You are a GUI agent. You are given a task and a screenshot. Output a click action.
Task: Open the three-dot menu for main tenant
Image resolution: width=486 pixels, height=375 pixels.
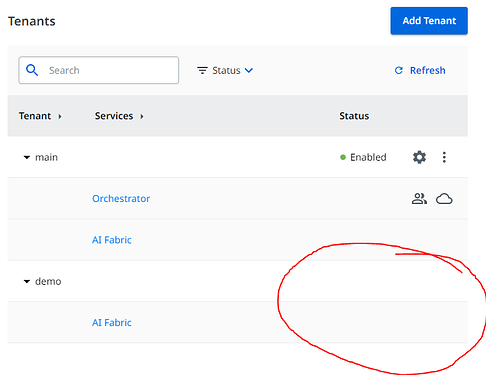click(444, 157)
